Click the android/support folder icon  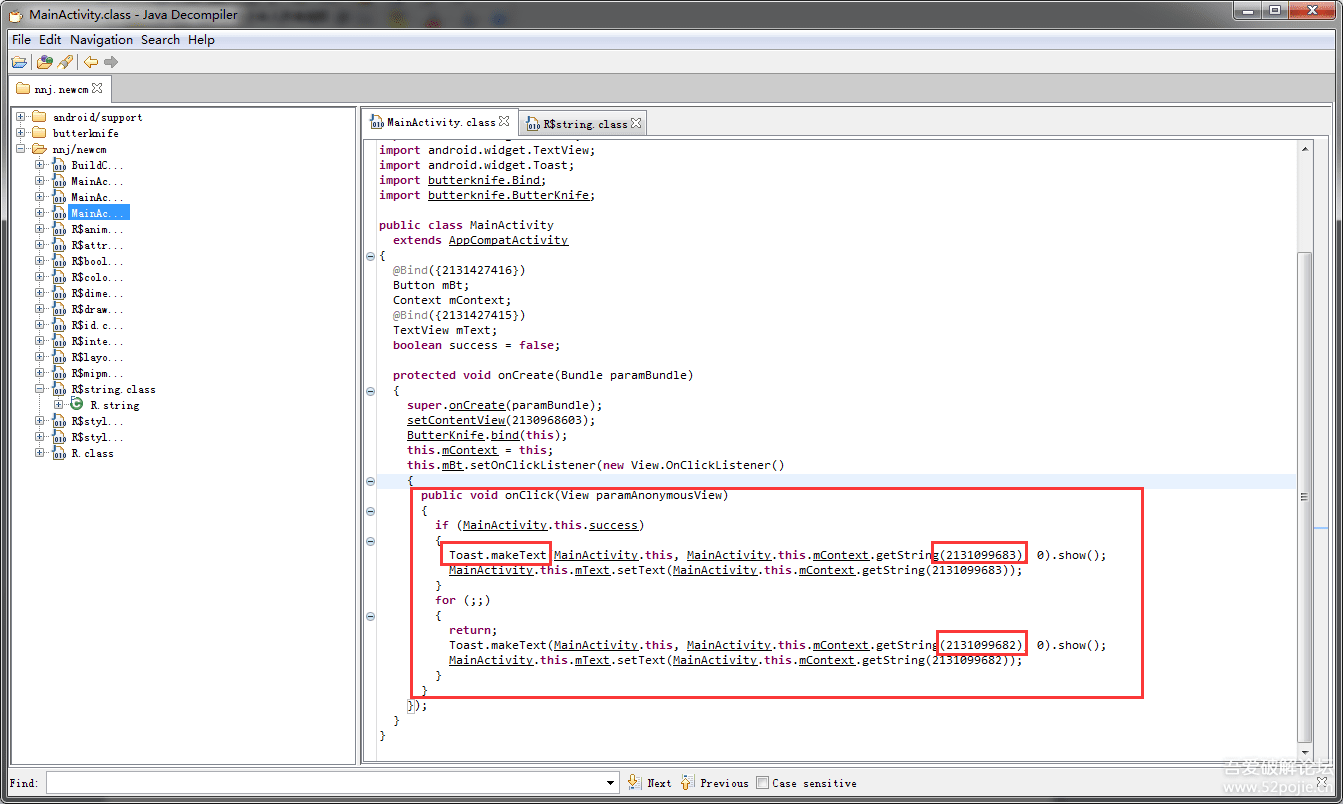pyautogui.click(x=39, y=117)
